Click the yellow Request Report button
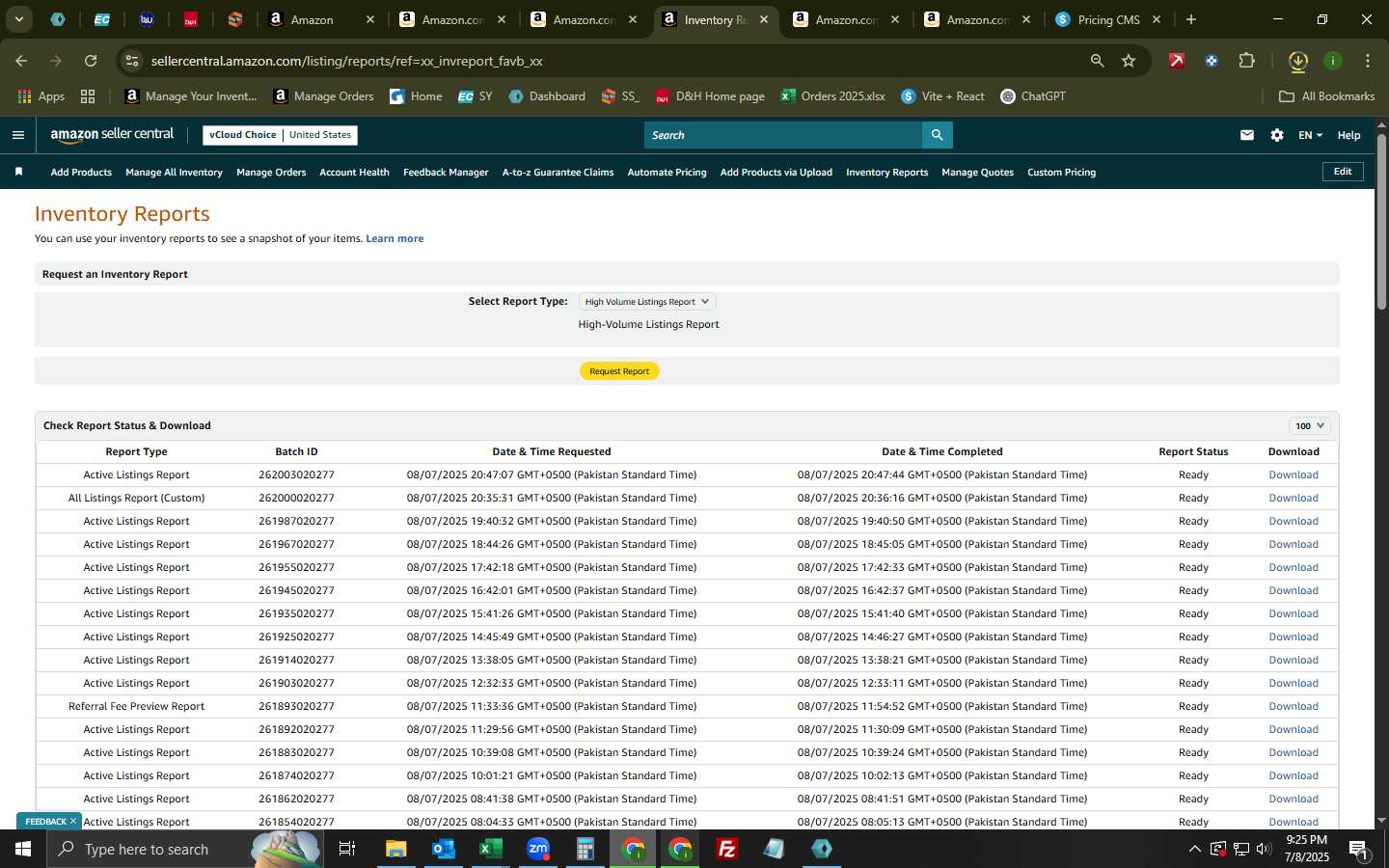The height and width of the screenshot is (868, 1389). point(619,371)
